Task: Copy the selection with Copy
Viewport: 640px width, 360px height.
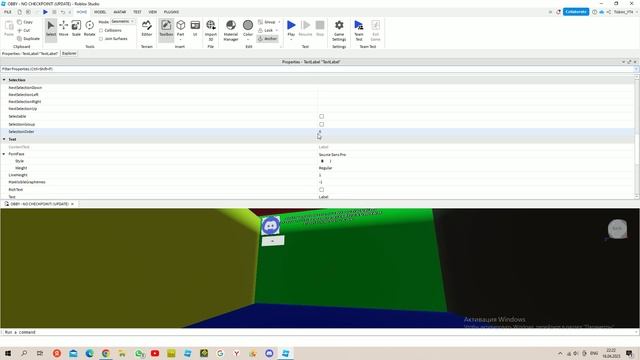Action: [x=25, y=22]
